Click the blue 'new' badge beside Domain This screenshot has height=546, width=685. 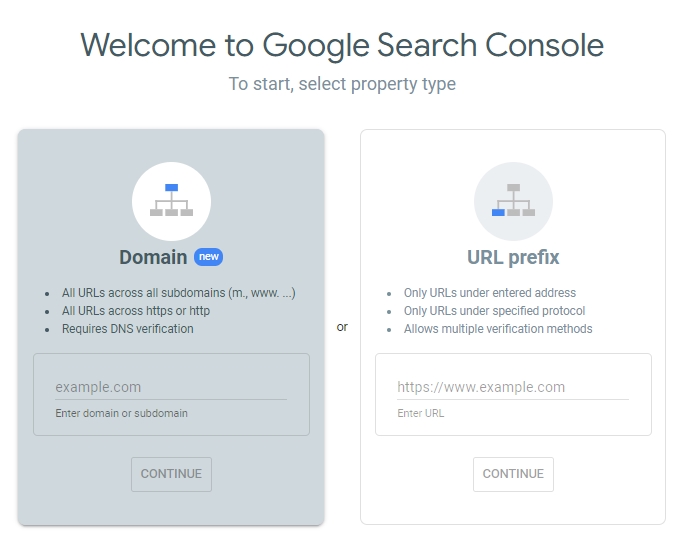208,257
